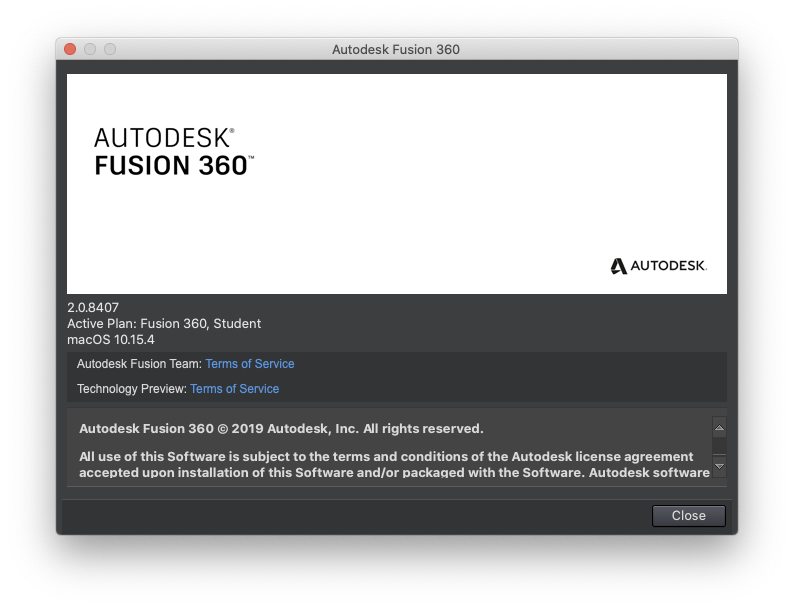Click the license paragraph beginning 'All use of this Software'
The image size is (794, 609).
pyautogui.click(x=394, y=464)
